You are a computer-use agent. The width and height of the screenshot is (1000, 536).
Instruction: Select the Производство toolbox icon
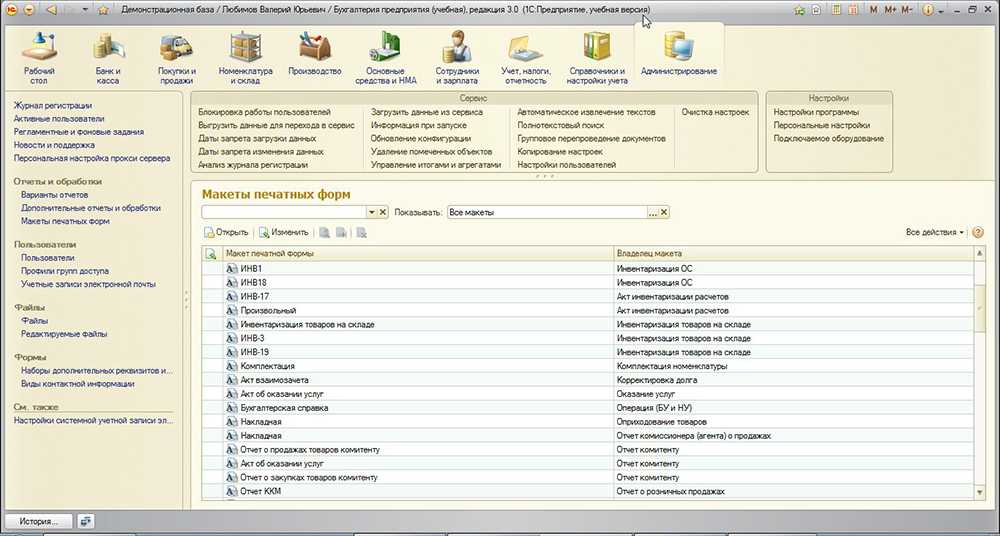[314, 48]
